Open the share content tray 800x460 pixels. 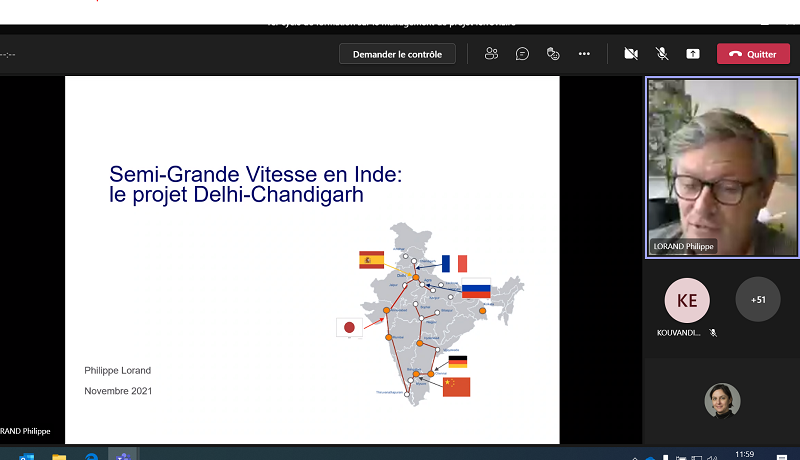pyautogui.click(x=693, y=54)
